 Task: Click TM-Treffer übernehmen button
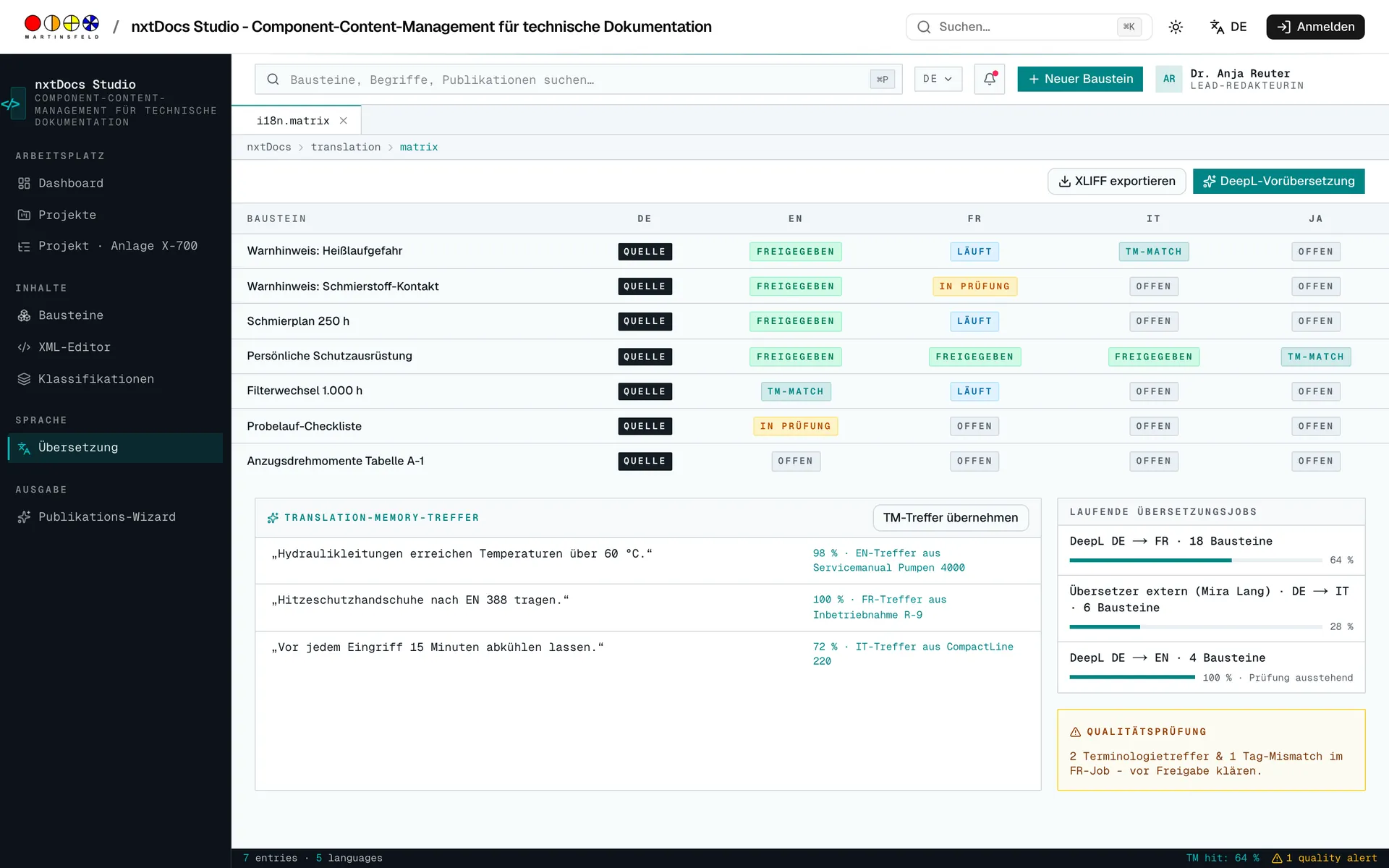(950, 518)
